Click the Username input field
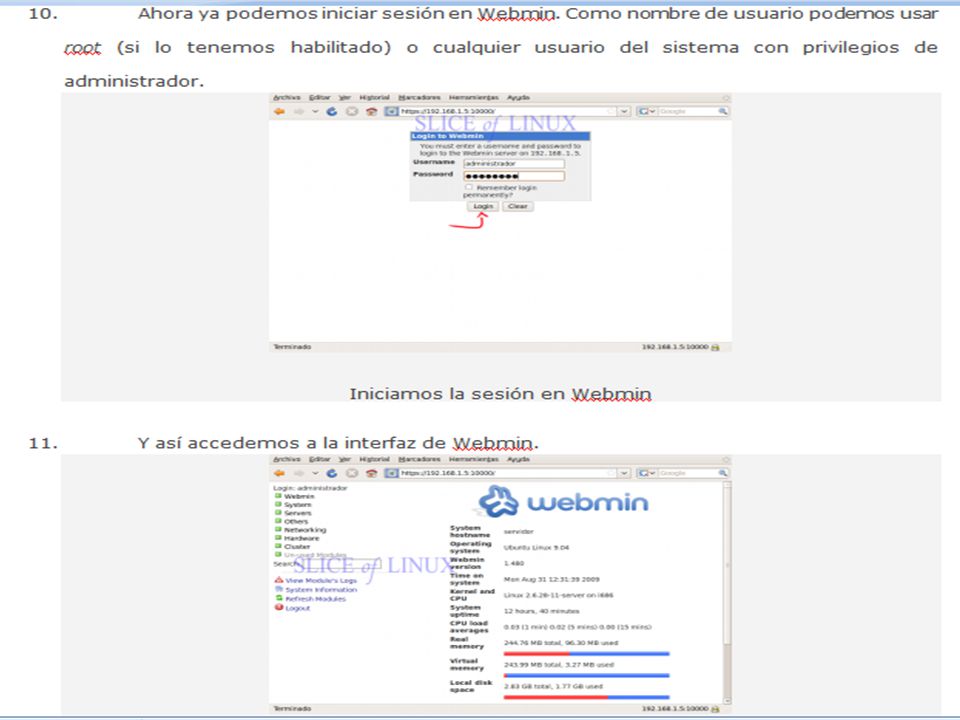This screenshot has width=960, height=720. pos(514,163)
